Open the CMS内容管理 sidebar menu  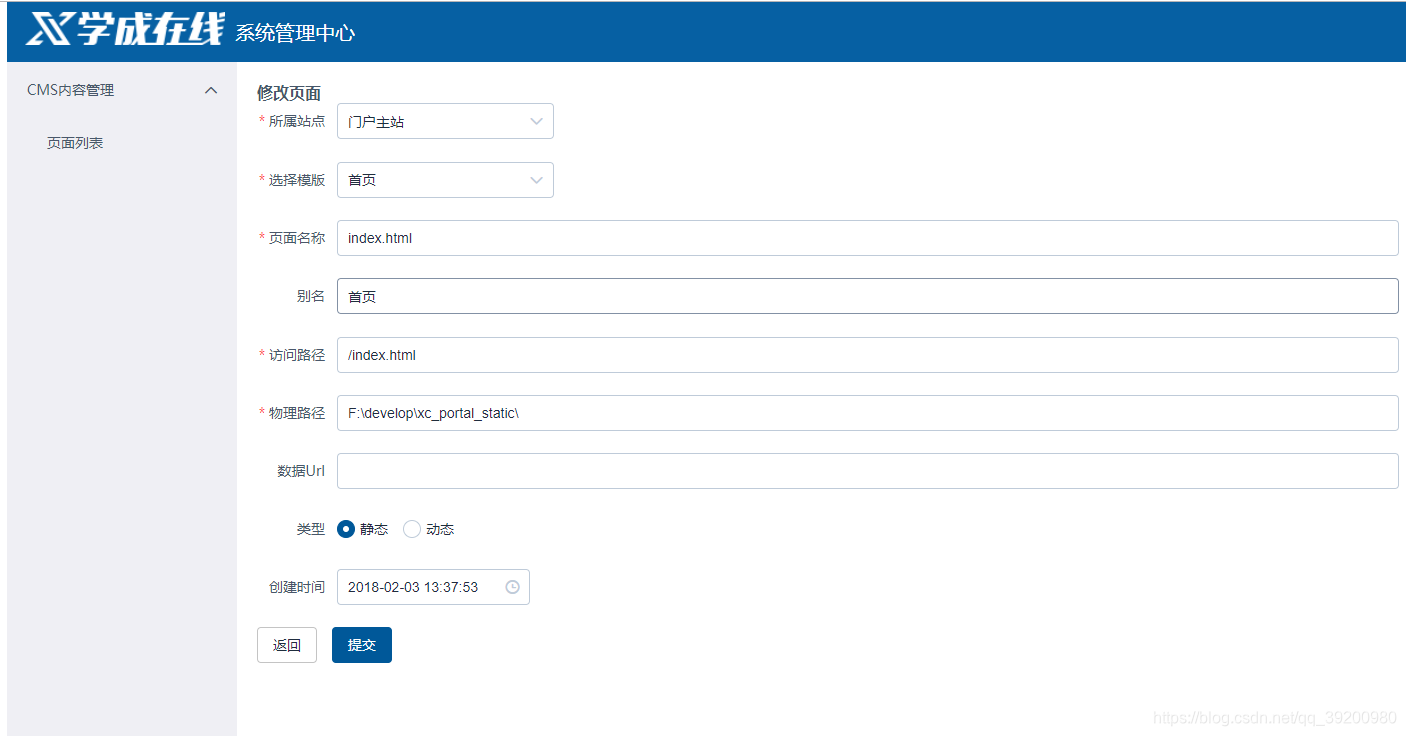click(x=122, y=90)
